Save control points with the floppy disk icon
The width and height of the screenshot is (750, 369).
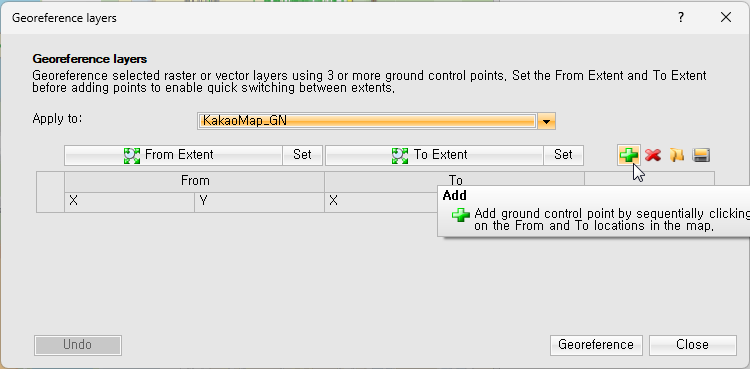point(701,155)
